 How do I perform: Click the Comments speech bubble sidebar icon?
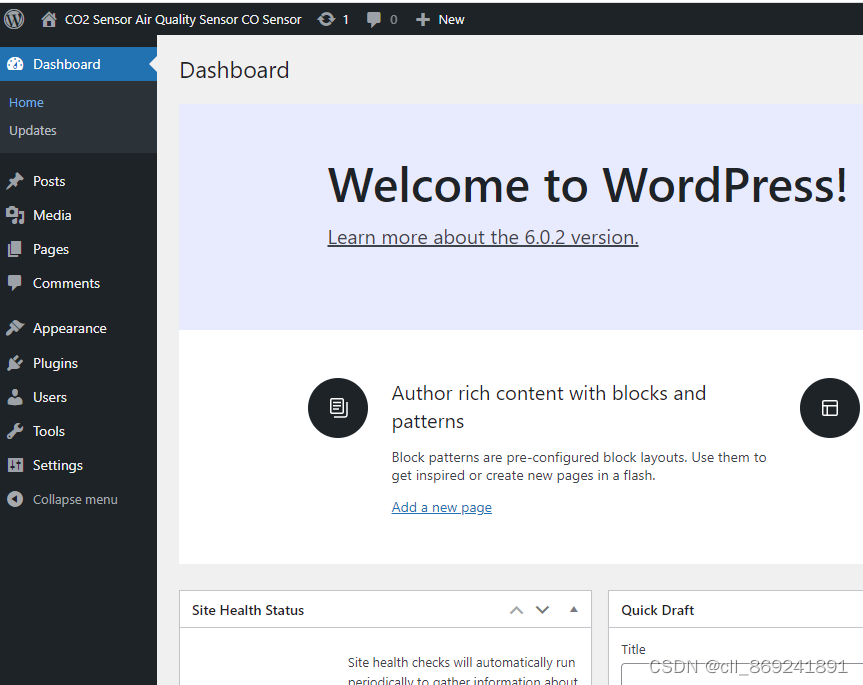[x=15, y=283]
